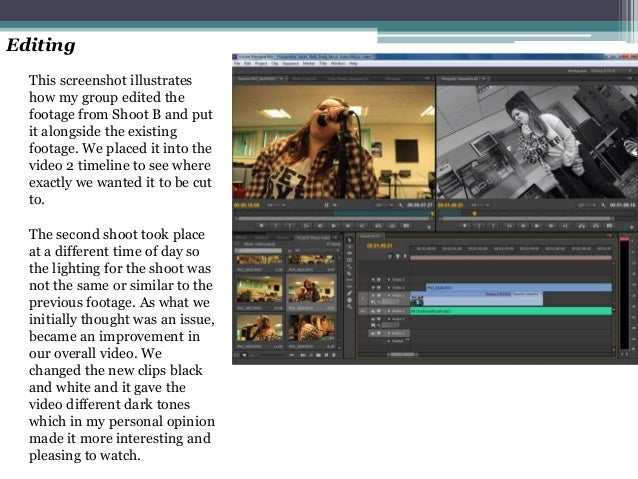Expand the Master track
This screenshot has width=638, height=479.
coord(389,341)
